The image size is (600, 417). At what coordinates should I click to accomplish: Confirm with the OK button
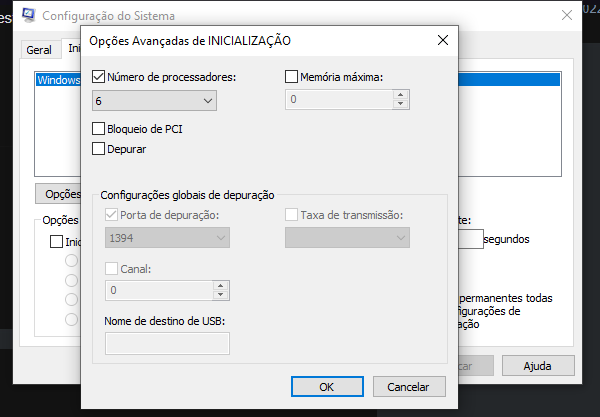pyautogui.click(x=327, y=387)
